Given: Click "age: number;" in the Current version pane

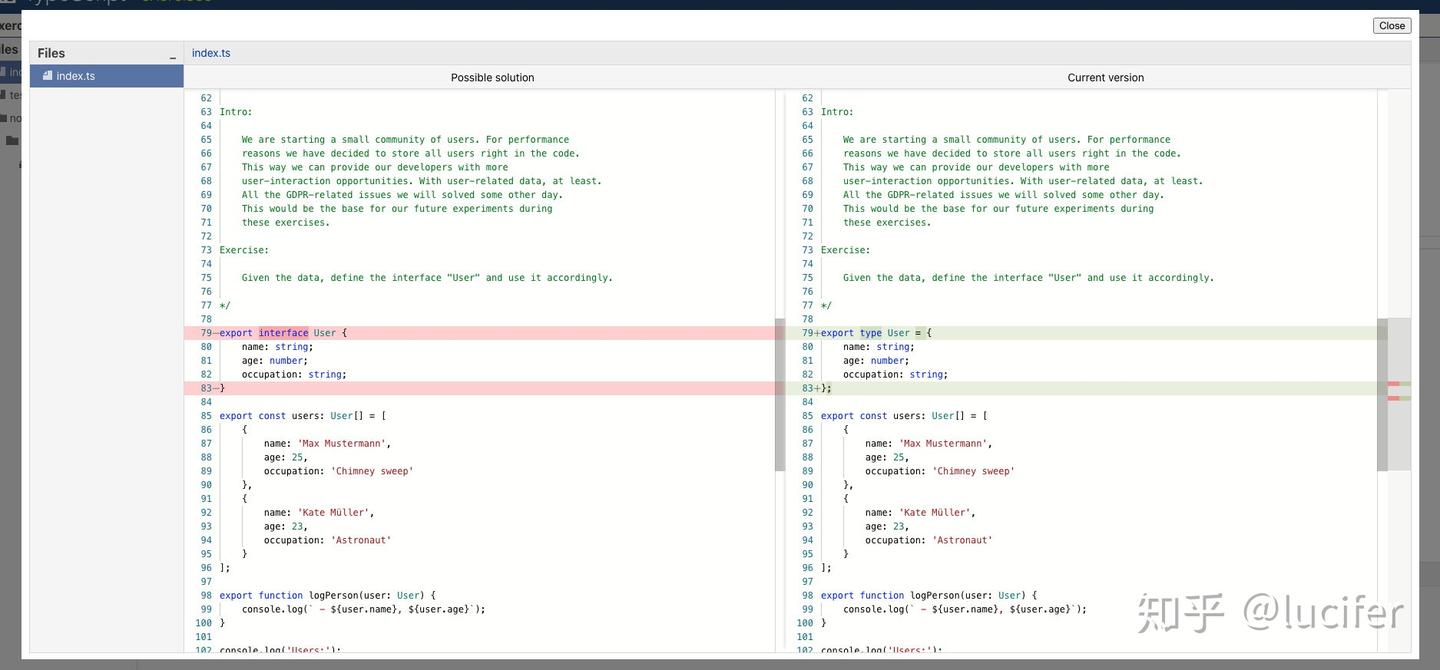Looking at the screenshot, I should (x=876, y=361).
